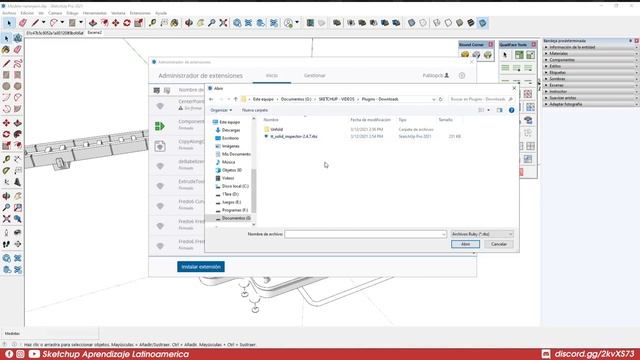Select the Pan hand tool in top toolbar

[x=200, y=23]
